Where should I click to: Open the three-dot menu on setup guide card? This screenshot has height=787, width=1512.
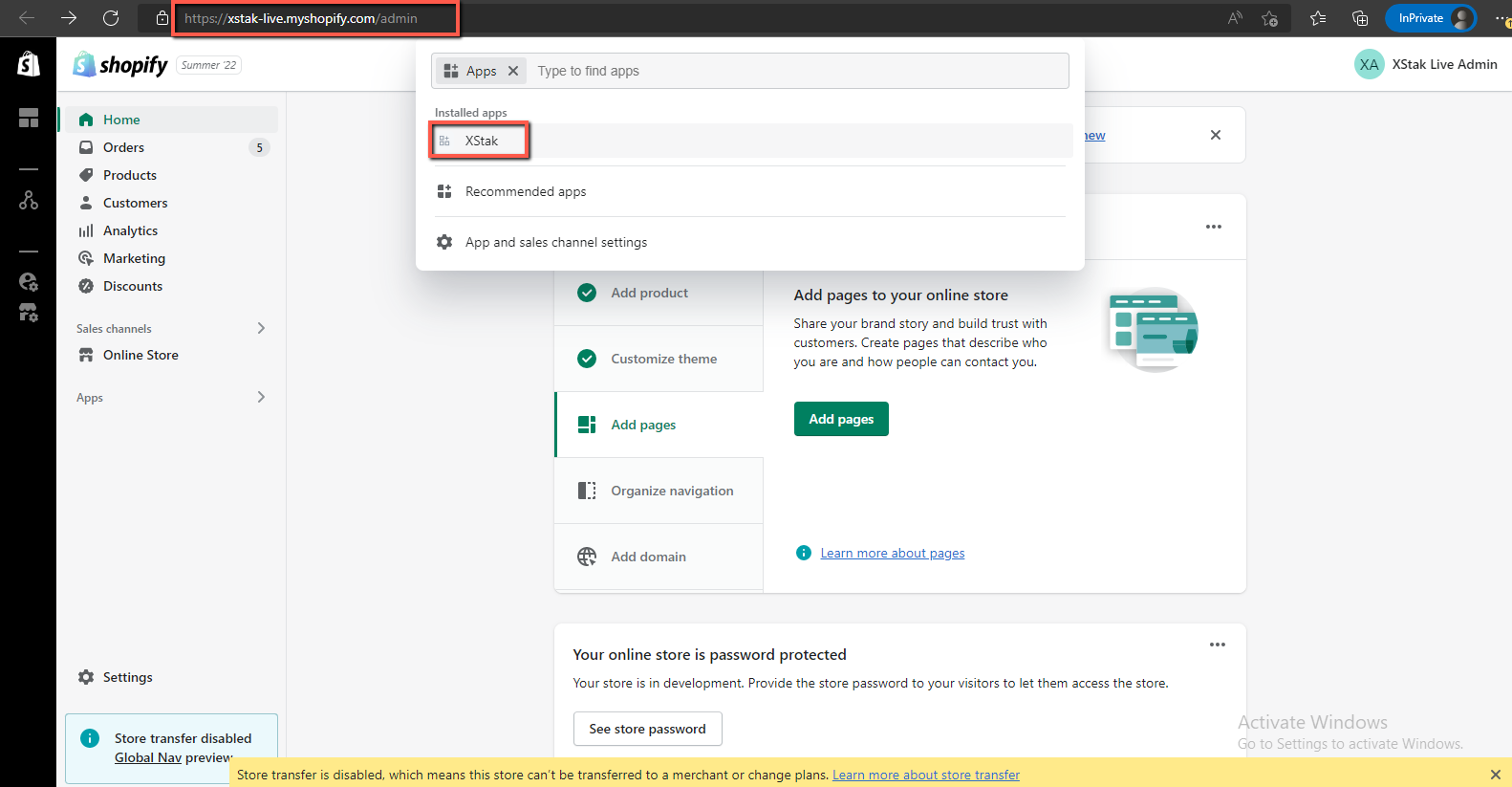click(1213, 227)
